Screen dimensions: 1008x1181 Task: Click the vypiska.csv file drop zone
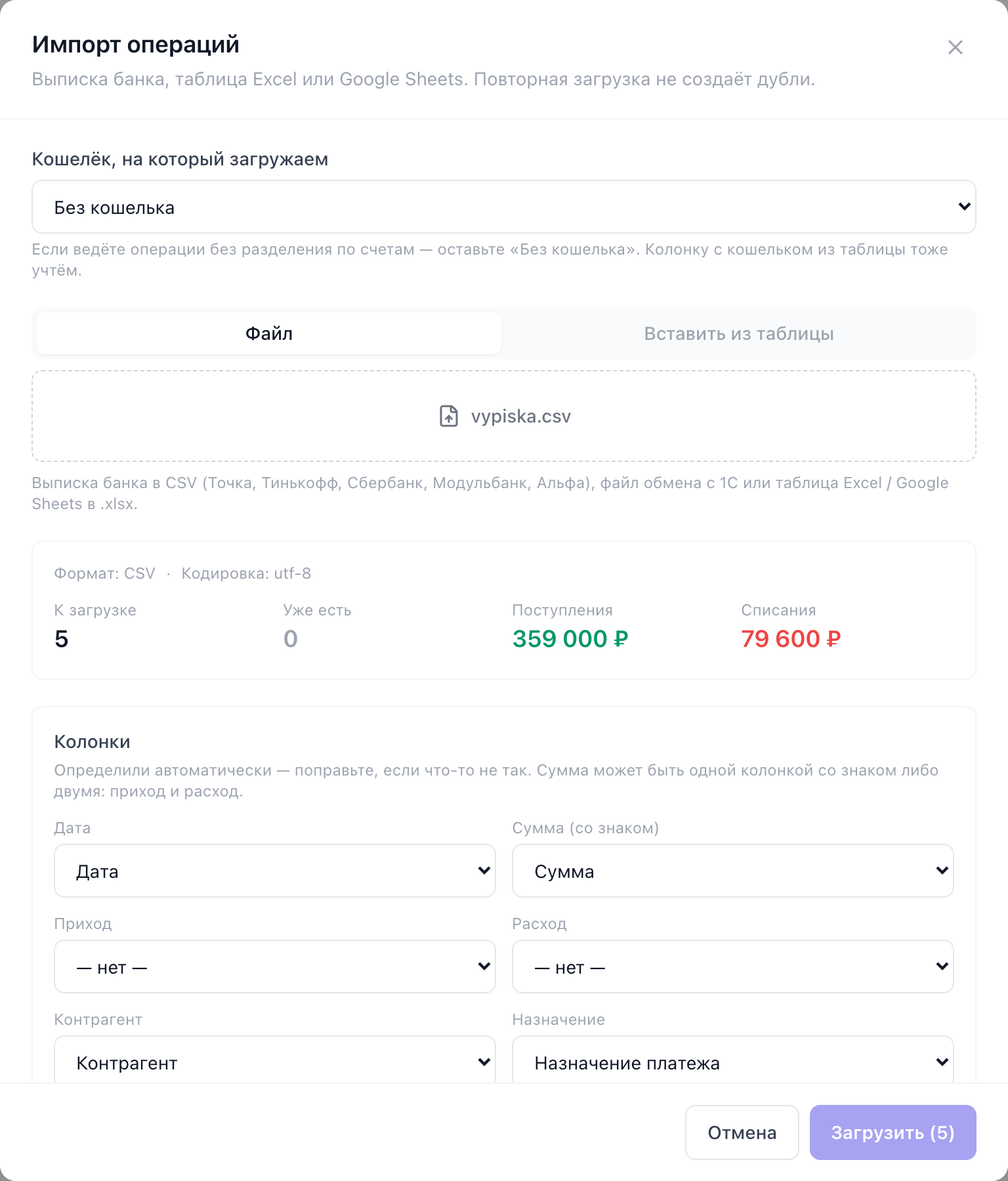point(504,416)
